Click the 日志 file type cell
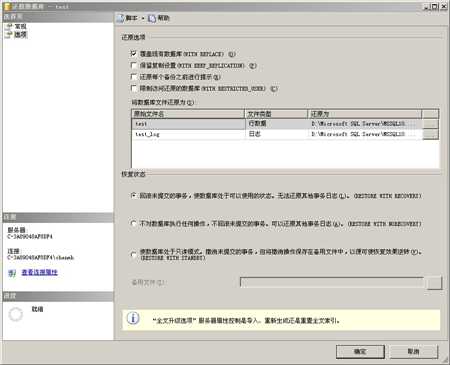Image resolution: width=450 pixels, height=365 pixels. [276, 134]
